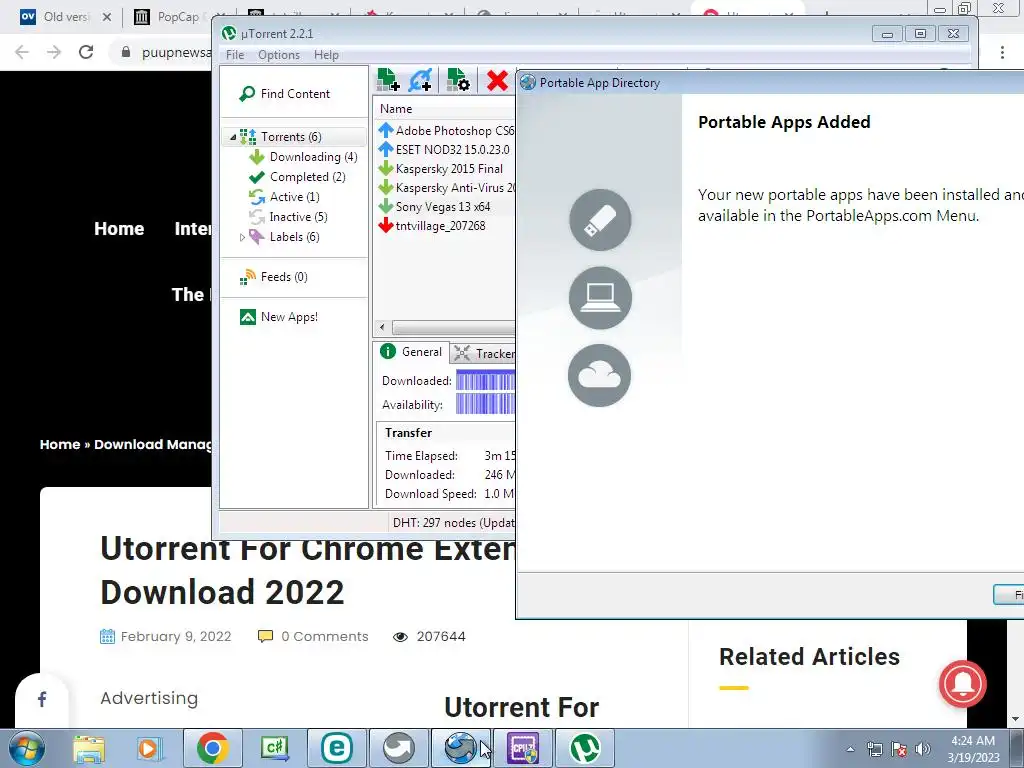Click the USB drive circle icon in Portable App Directory

click(x=600, y=219)
